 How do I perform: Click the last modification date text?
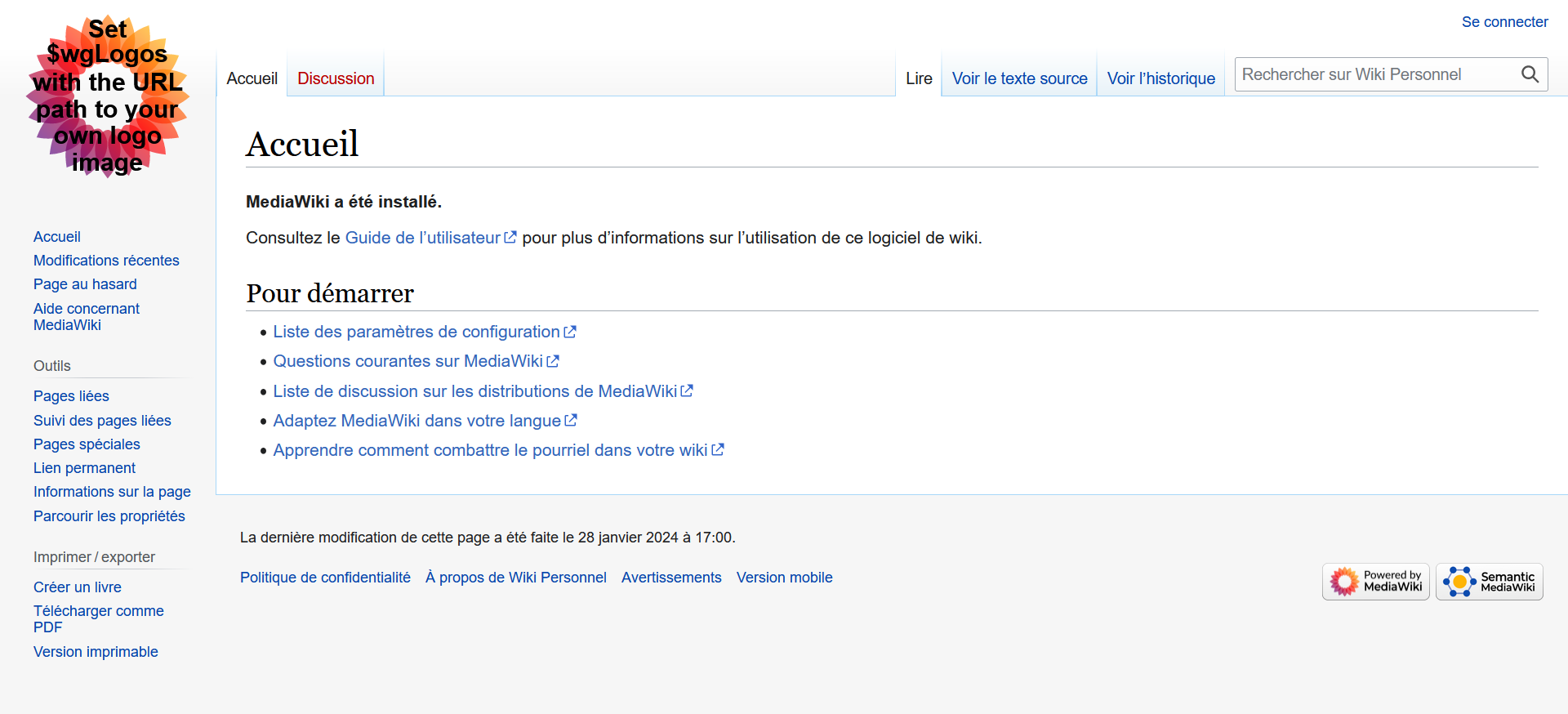coord(488,538)
